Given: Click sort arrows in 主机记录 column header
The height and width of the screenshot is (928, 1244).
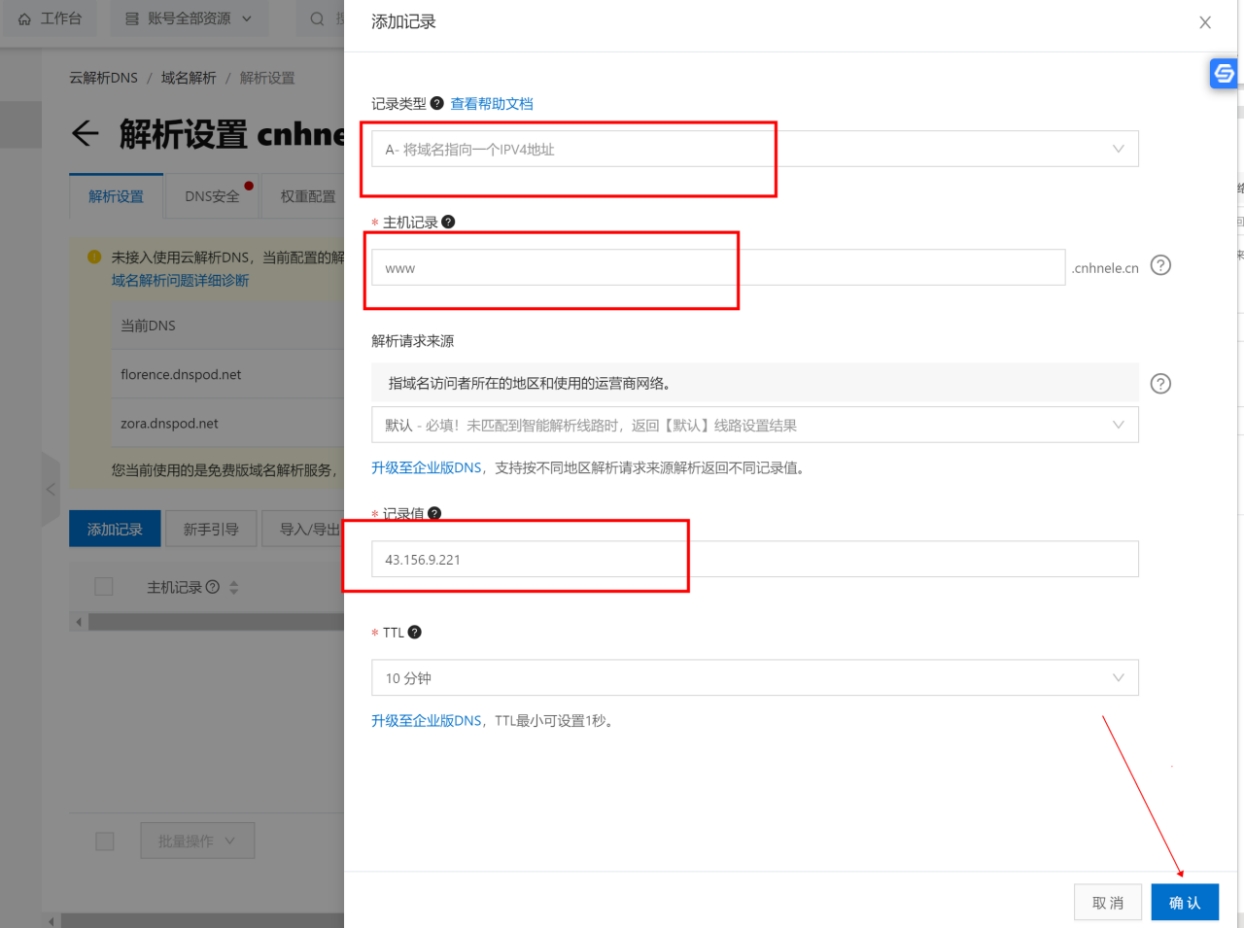Looking at the screenshot, I should (x=234, y=588).
